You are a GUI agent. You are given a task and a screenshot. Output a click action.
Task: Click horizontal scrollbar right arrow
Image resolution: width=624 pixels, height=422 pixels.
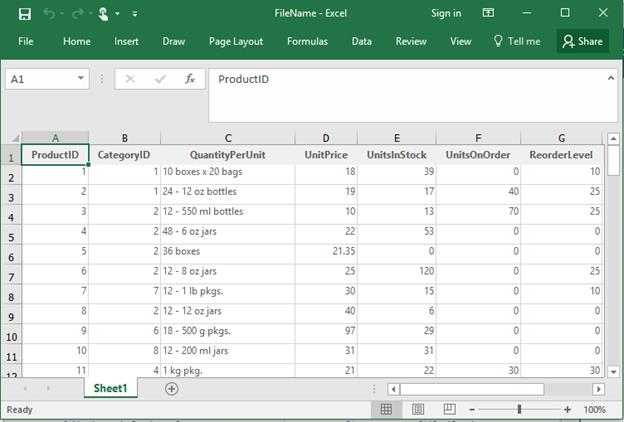coord(598,389)
